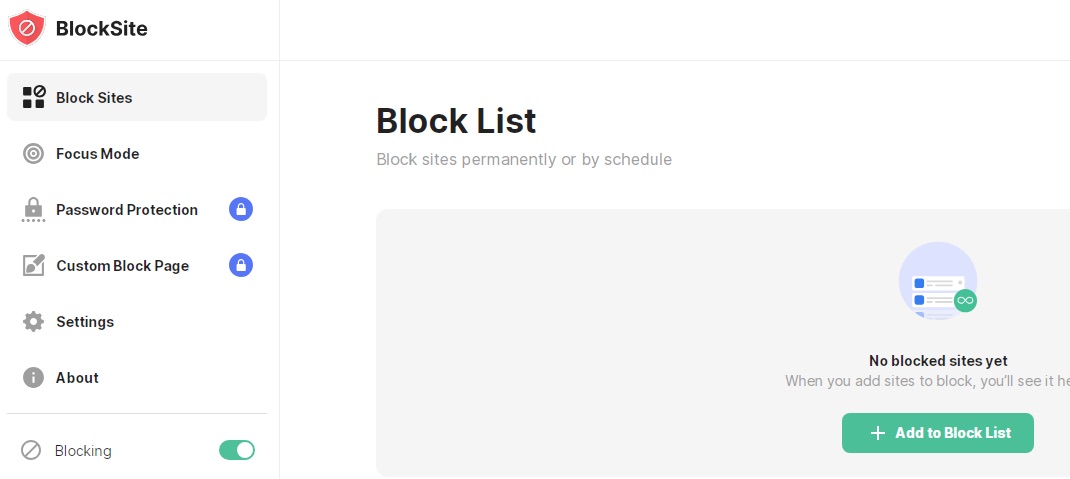This screenshot has width=1070, height=479.
Task: Turn off the Blocking toggle switch
Action: (237, 450)
